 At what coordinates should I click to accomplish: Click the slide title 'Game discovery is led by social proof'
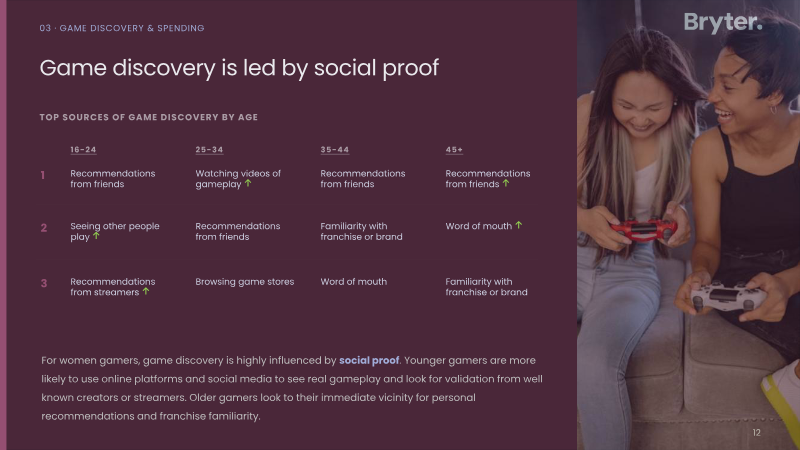coord(239,68)
